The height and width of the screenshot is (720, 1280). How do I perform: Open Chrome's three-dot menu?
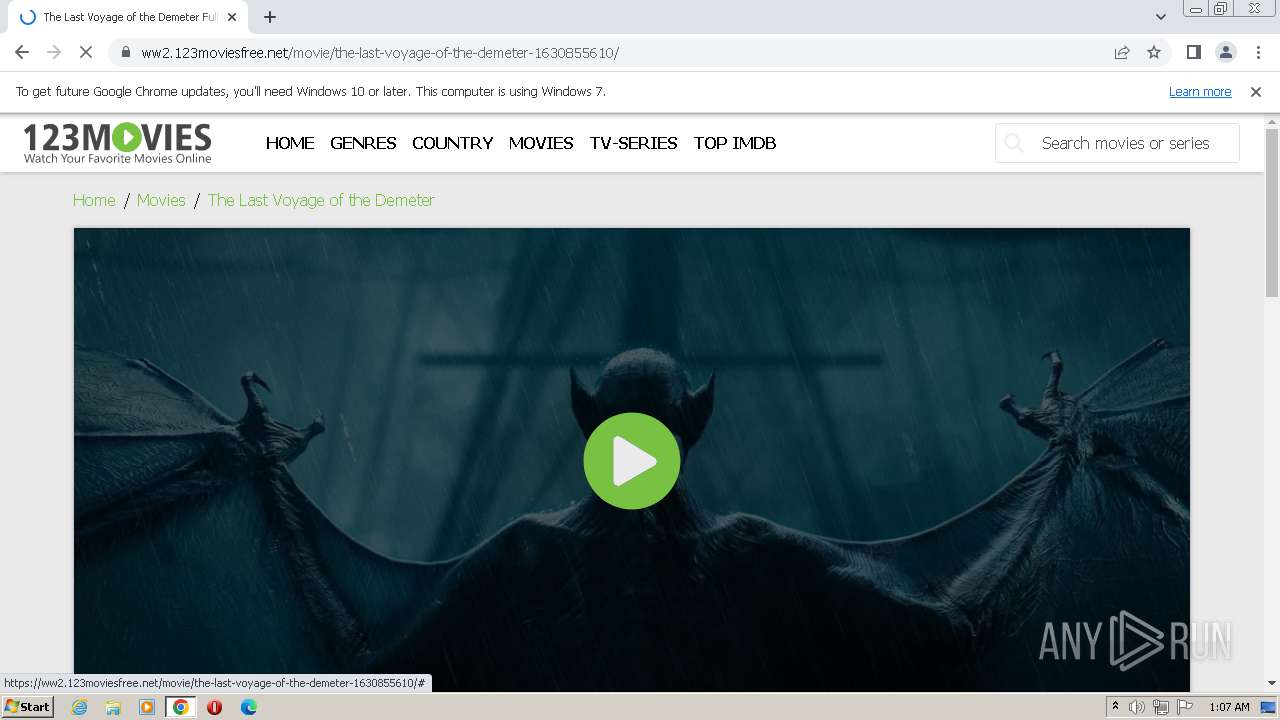coord(1258,52)
